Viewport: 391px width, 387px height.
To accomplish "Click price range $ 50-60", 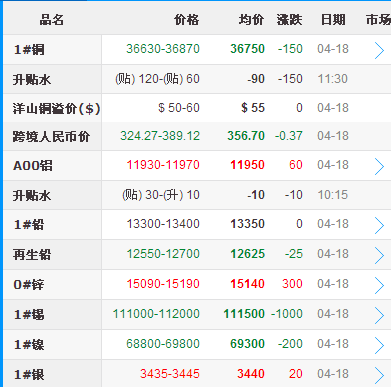I will pyautogui.click(x=179, y=108).
